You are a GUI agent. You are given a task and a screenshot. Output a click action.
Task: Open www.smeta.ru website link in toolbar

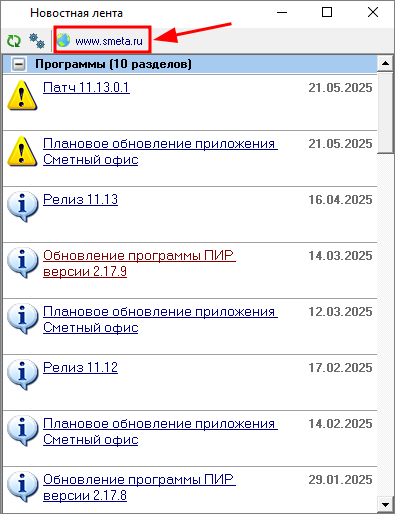pos(109,41)
